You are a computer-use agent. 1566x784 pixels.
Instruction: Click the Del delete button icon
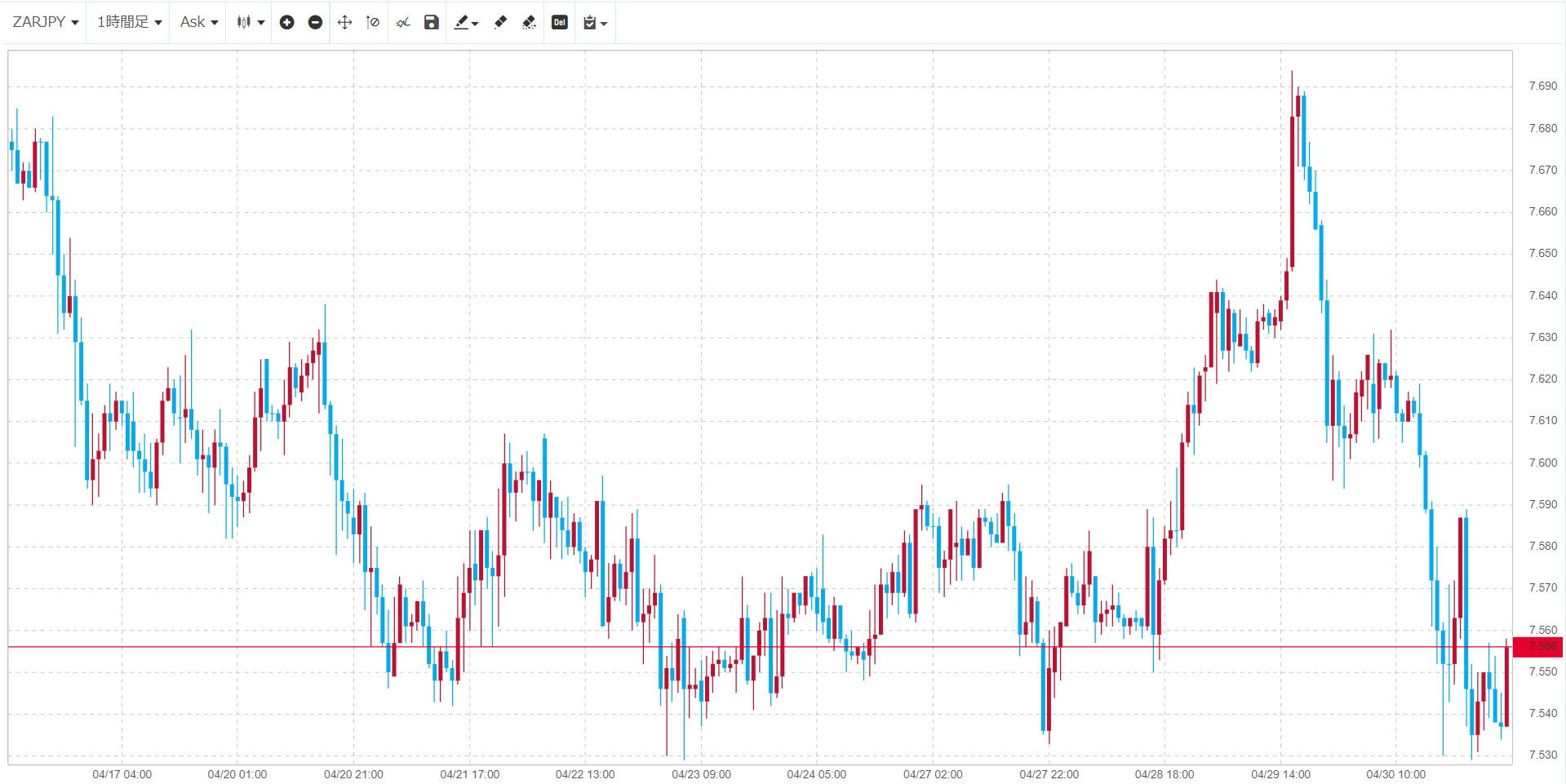(x=560, y=22)
